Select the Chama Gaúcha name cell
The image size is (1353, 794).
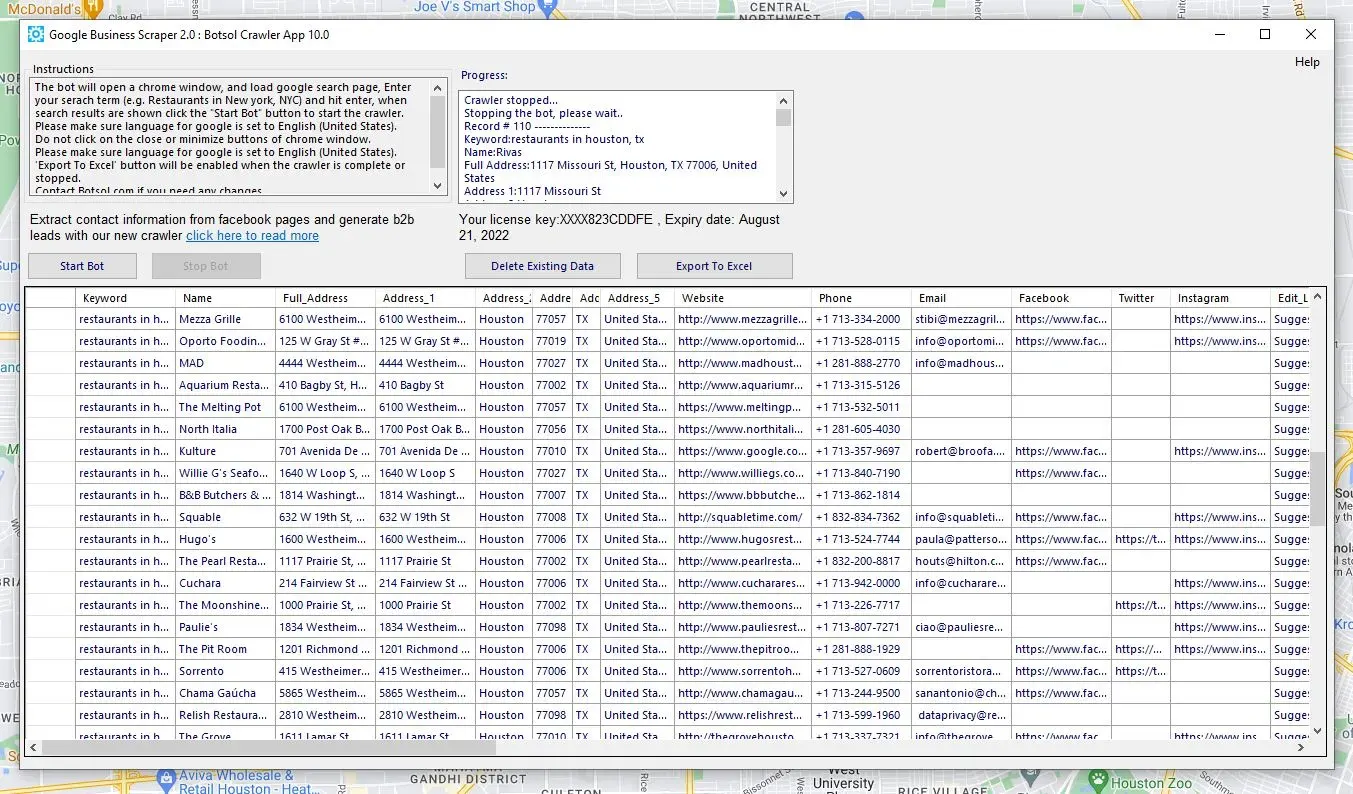tap(226, 693)
